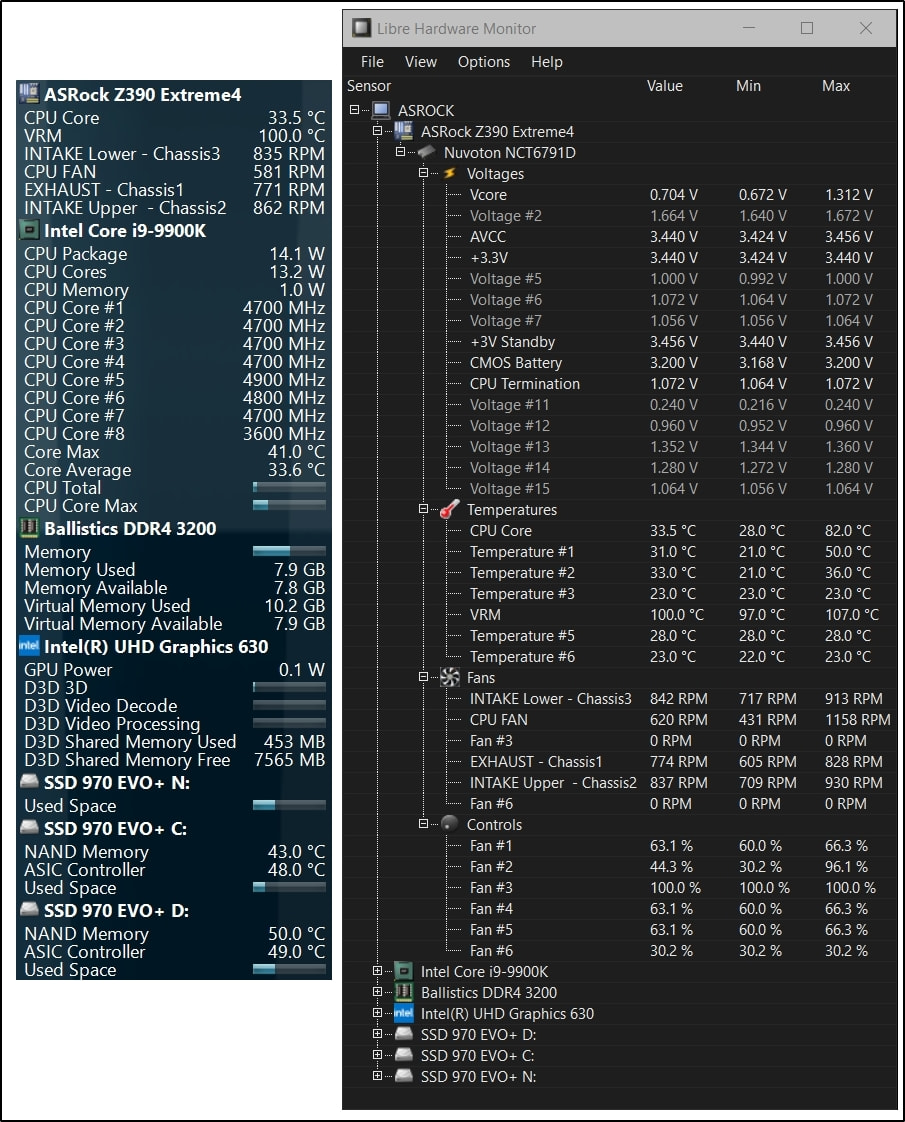
Task: Click the Controls category sphere icon
Action: (x=450, y=825)
